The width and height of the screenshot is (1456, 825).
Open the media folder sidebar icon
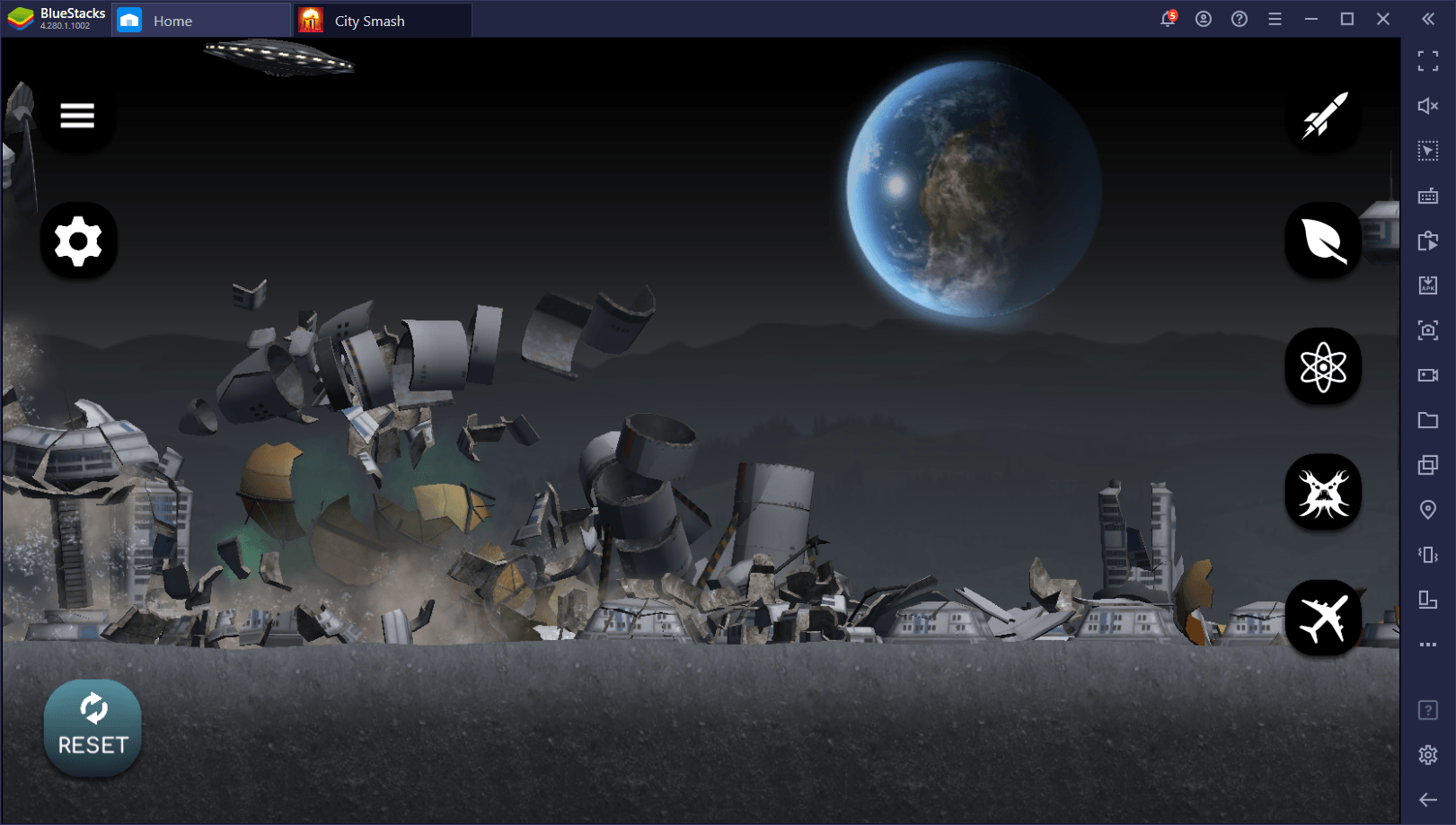pyautogui.click(x=1428, y=420)
